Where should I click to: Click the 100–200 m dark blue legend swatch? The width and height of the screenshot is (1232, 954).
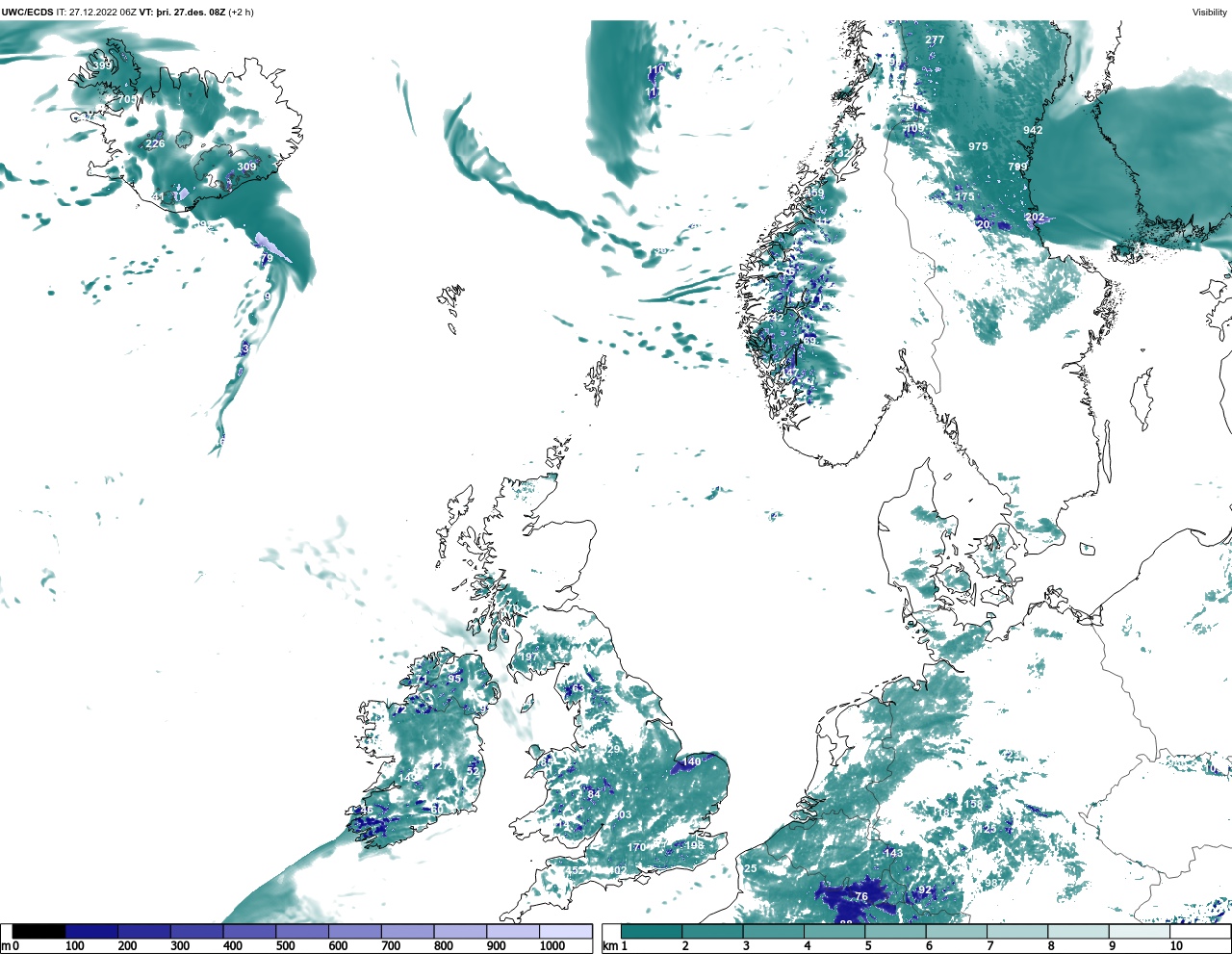(x=91, y=932)
